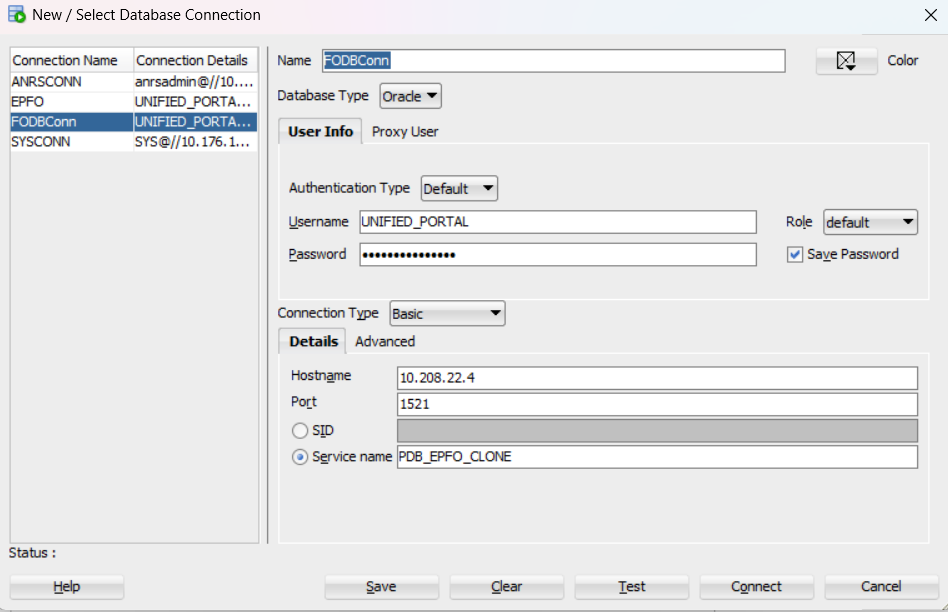
Task: Click the UNIFIED_PORTA... cell in EPFO row
Action: click(195, 102)
